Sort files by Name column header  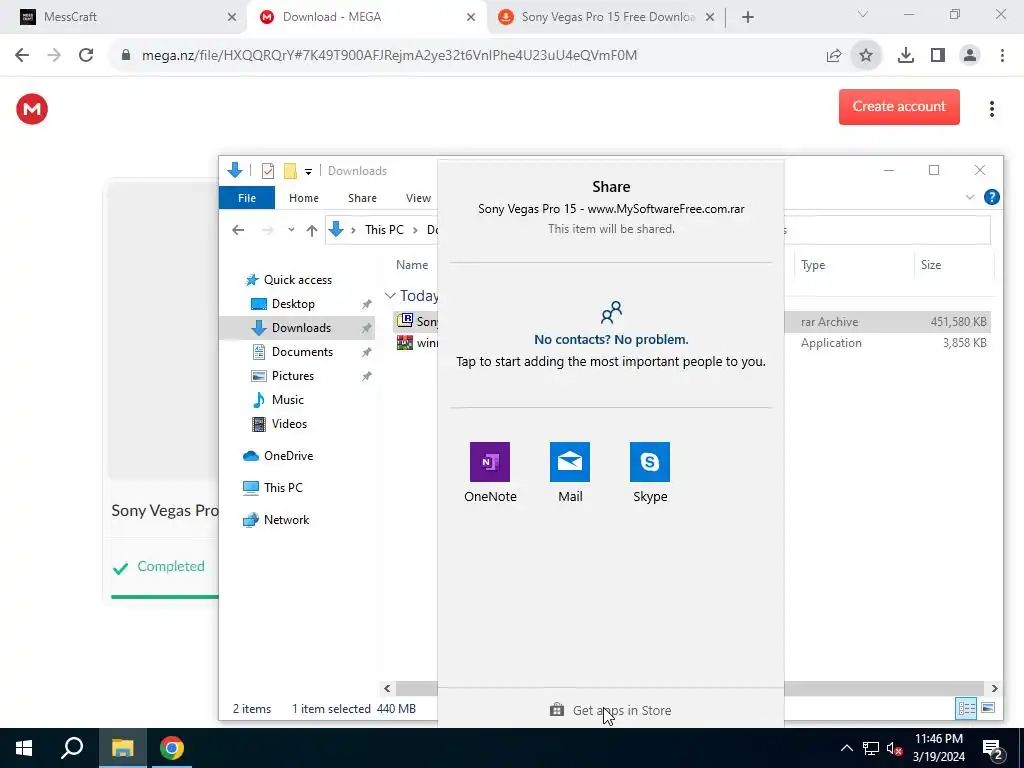[412, 264]
